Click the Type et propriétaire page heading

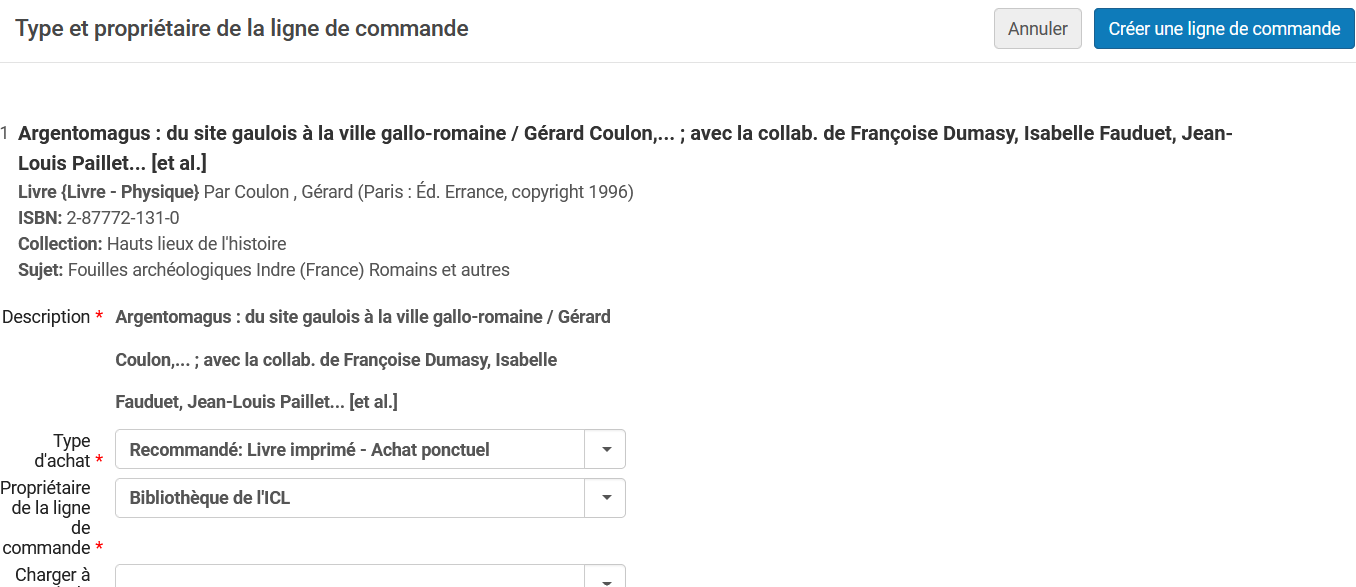[x=242, y=29]
